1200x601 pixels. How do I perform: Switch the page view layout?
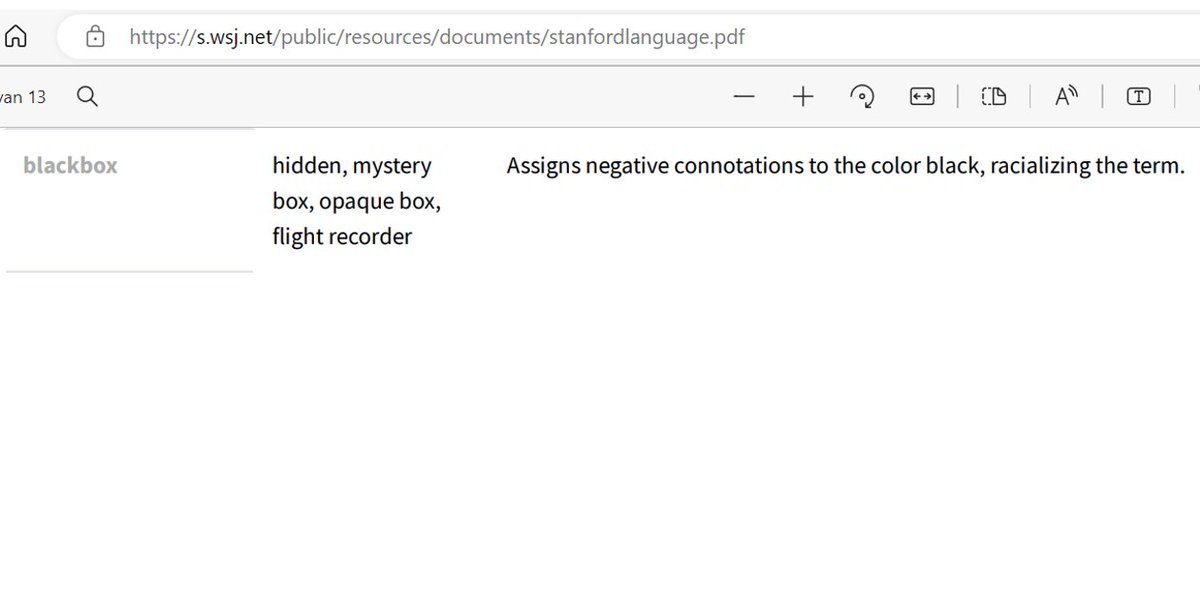[993, 96]
